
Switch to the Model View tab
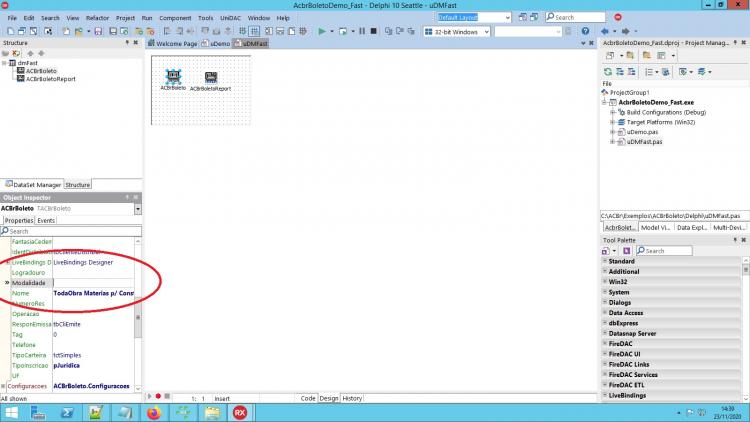pos(655,228)
